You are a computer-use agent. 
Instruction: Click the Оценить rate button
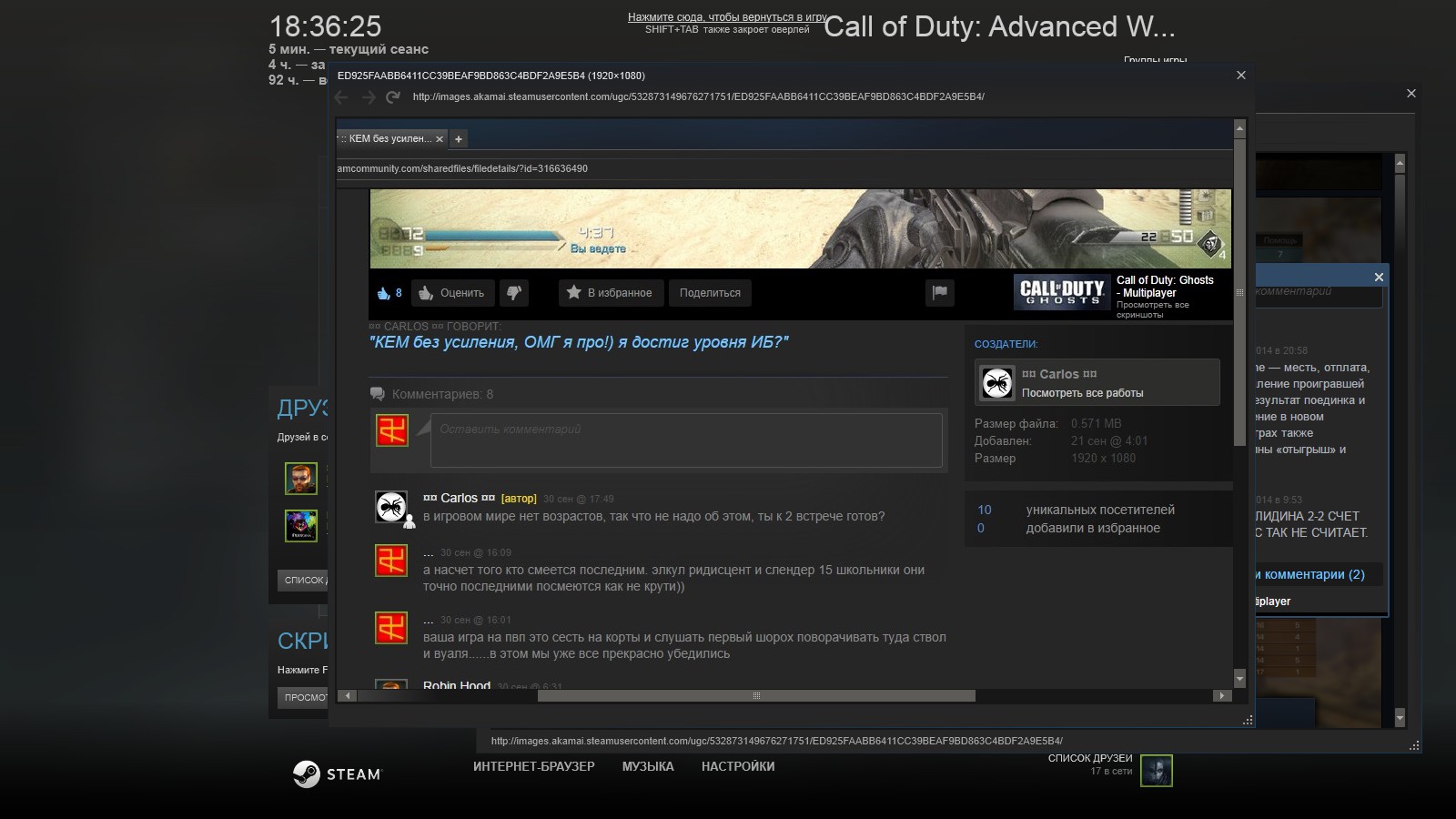pyautogui.click(x=453, y=293)
